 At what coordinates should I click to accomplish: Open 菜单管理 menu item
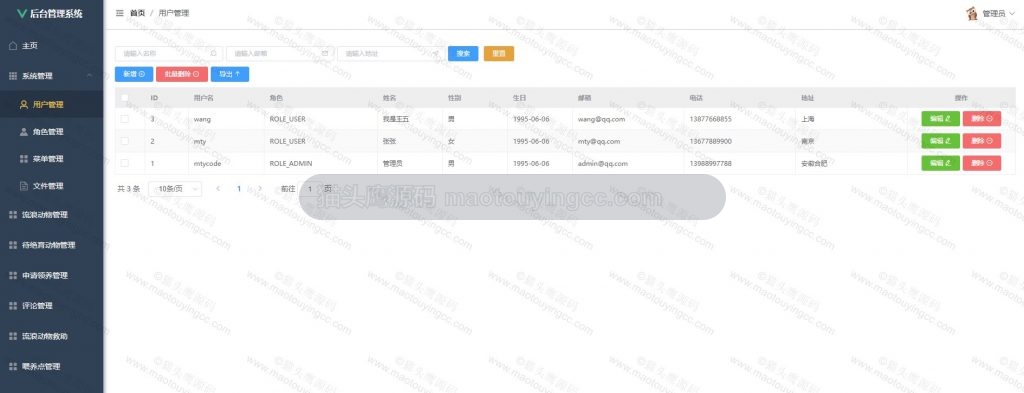(x=52, y=159)
